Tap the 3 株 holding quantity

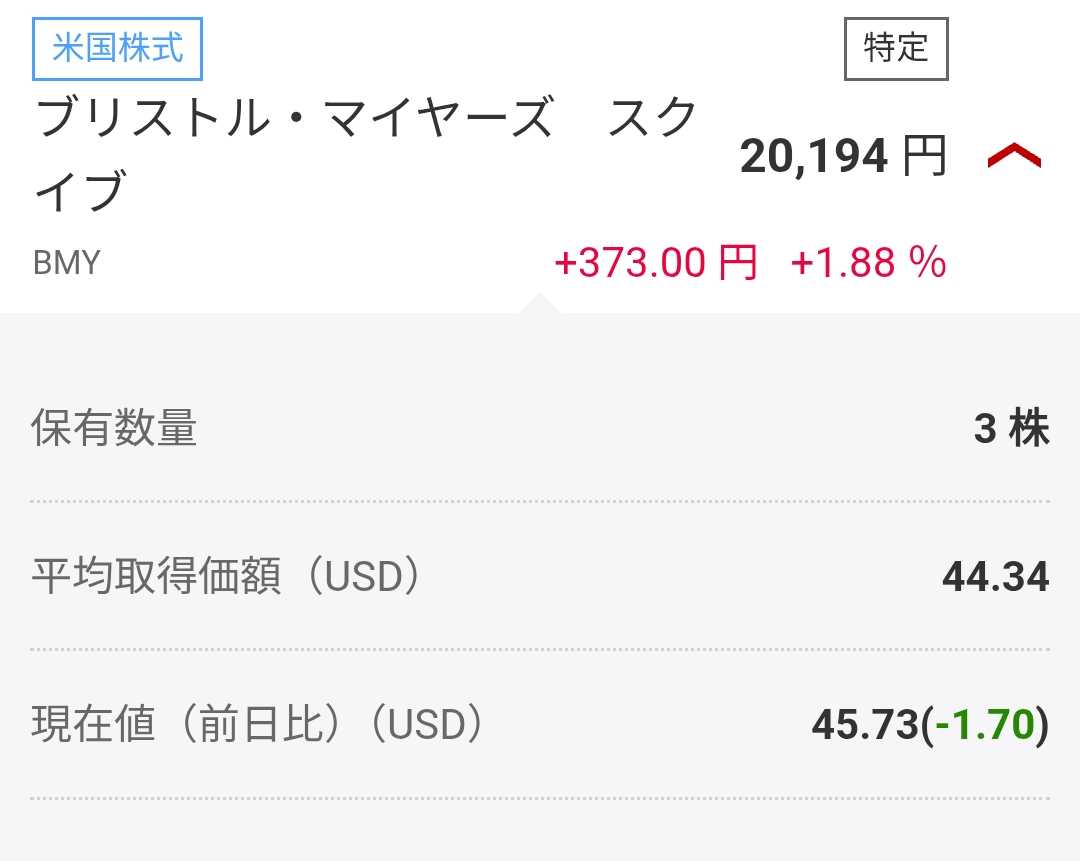click(1011, 429)
